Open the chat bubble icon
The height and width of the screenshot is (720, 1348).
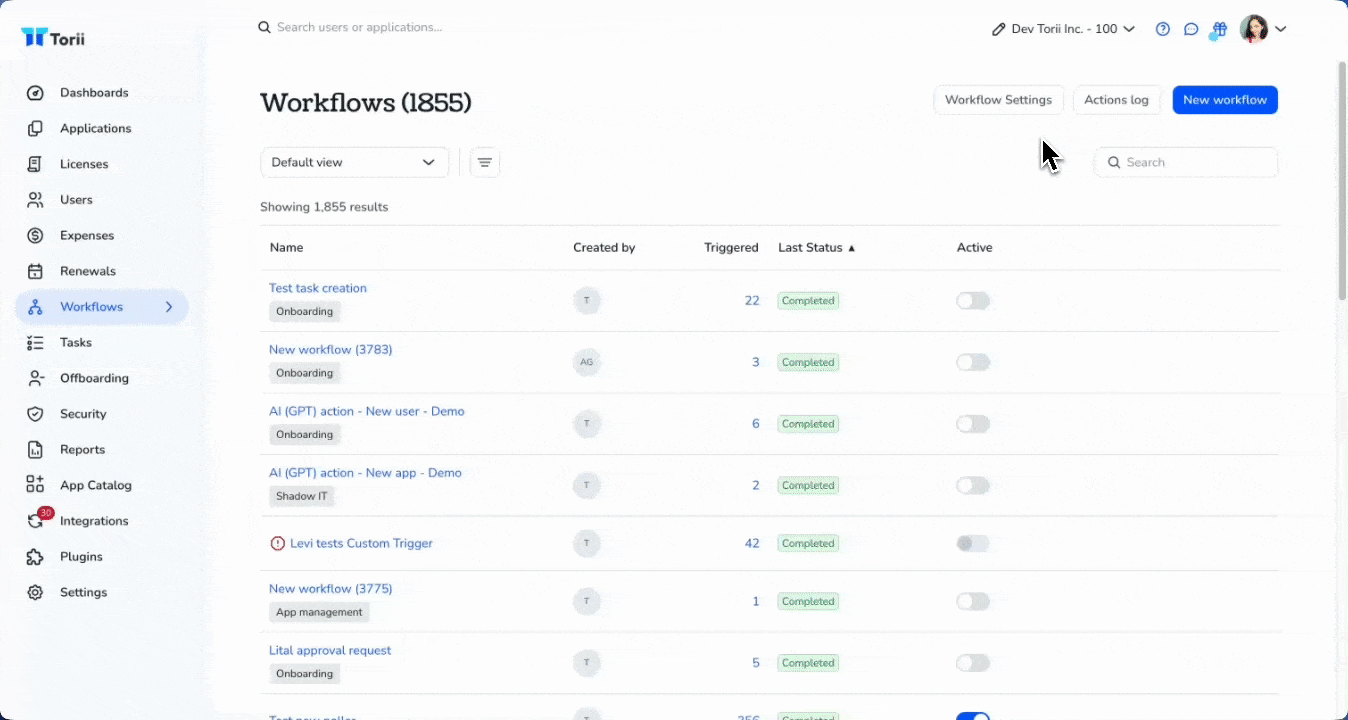pos(1191,29)
